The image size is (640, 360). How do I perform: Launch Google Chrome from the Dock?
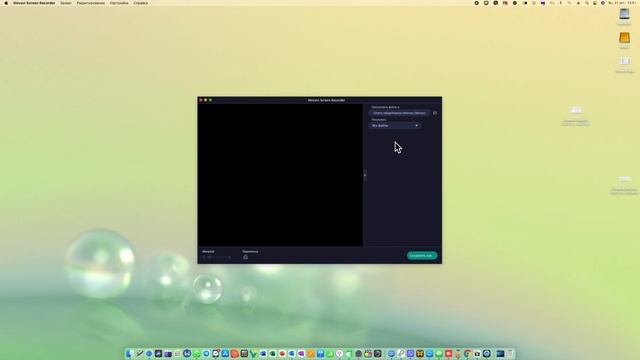[467, 353]
